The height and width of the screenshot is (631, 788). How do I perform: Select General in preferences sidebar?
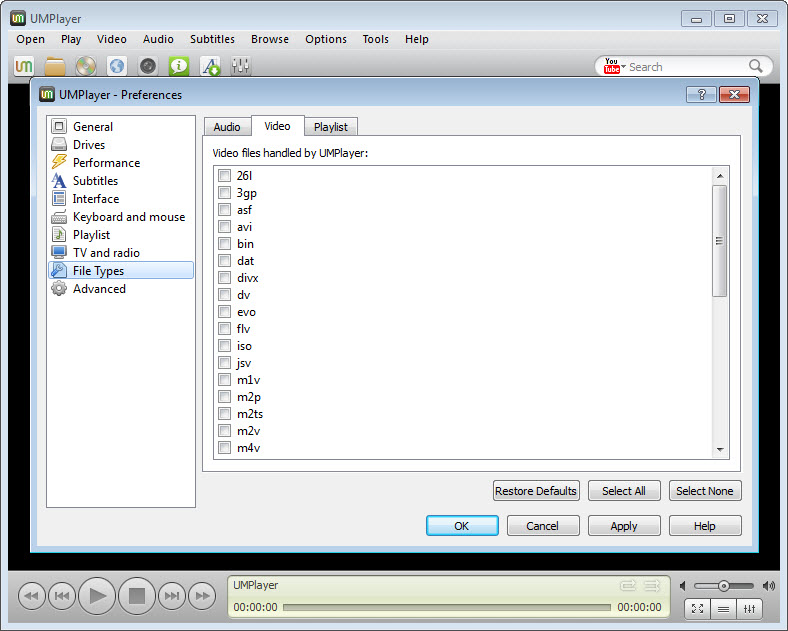point(121,127)
